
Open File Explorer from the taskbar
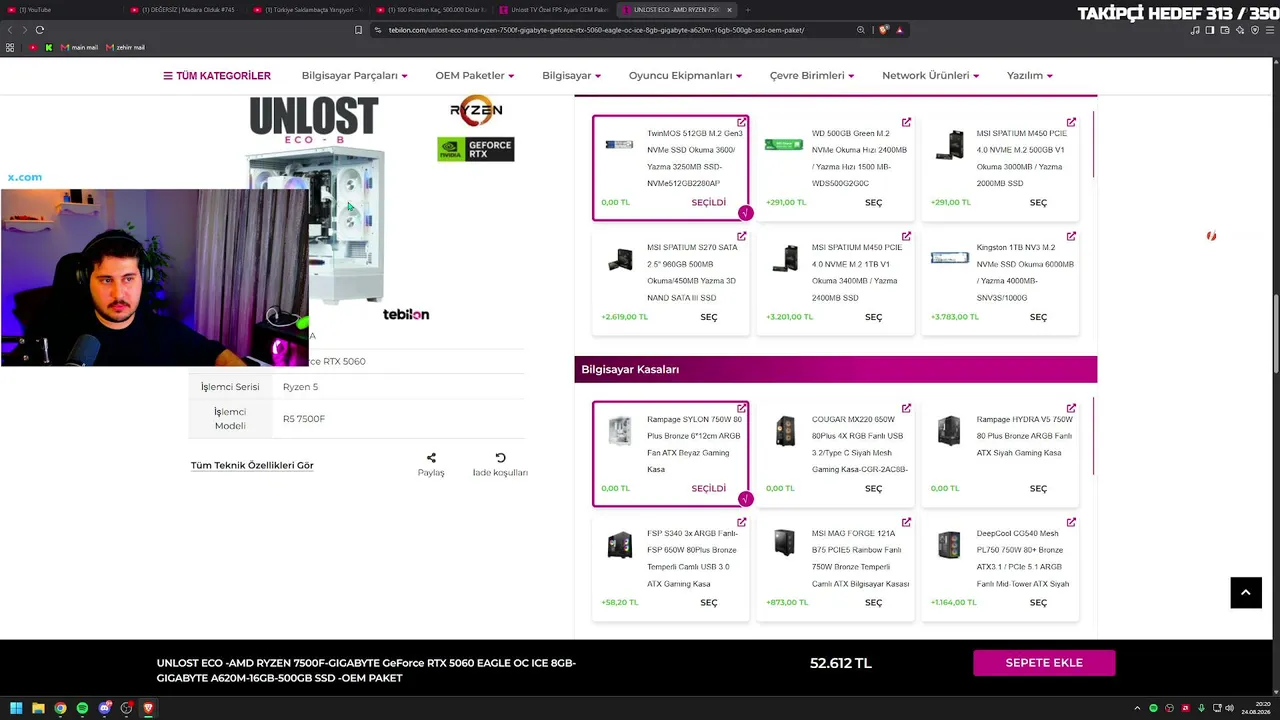[x=38, y=708]
